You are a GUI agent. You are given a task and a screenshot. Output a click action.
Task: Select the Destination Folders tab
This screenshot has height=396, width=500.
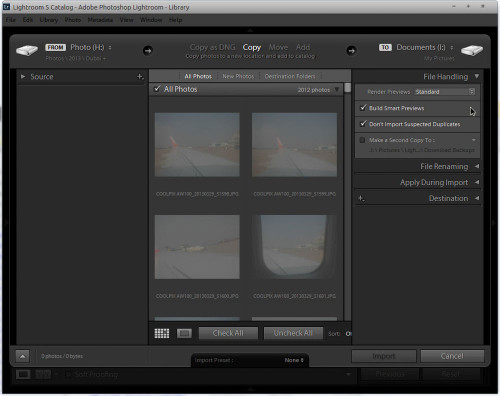click(290, 76)
